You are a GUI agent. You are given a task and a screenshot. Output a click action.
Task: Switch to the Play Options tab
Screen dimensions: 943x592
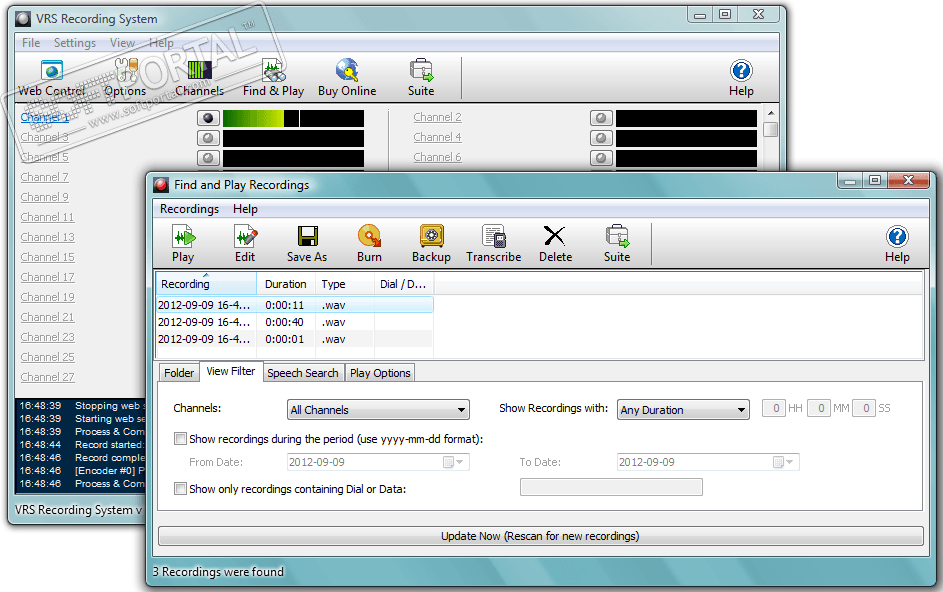380,373
